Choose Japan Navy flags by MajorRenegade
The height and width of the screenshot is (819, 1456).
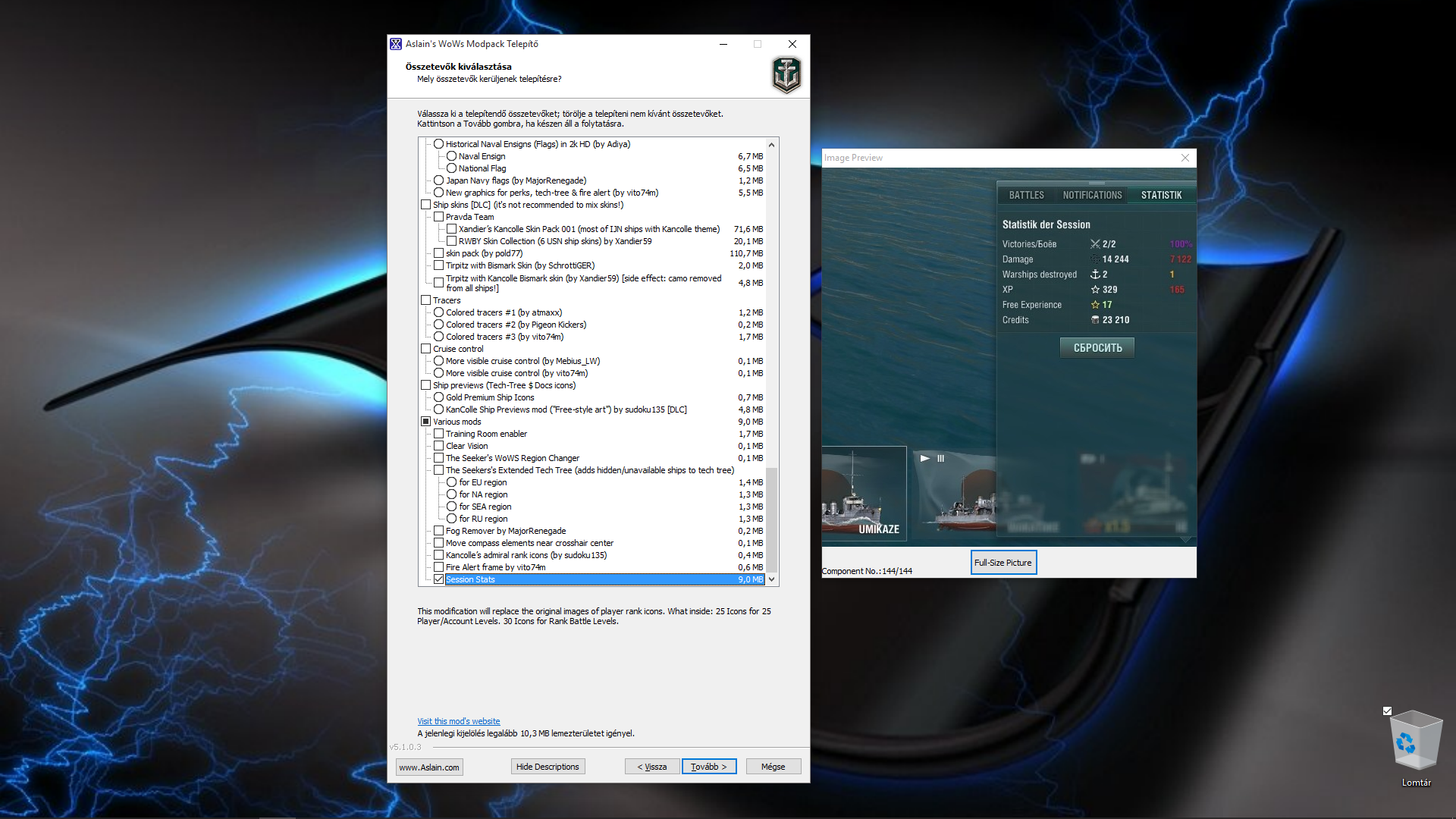click(438, 180)
